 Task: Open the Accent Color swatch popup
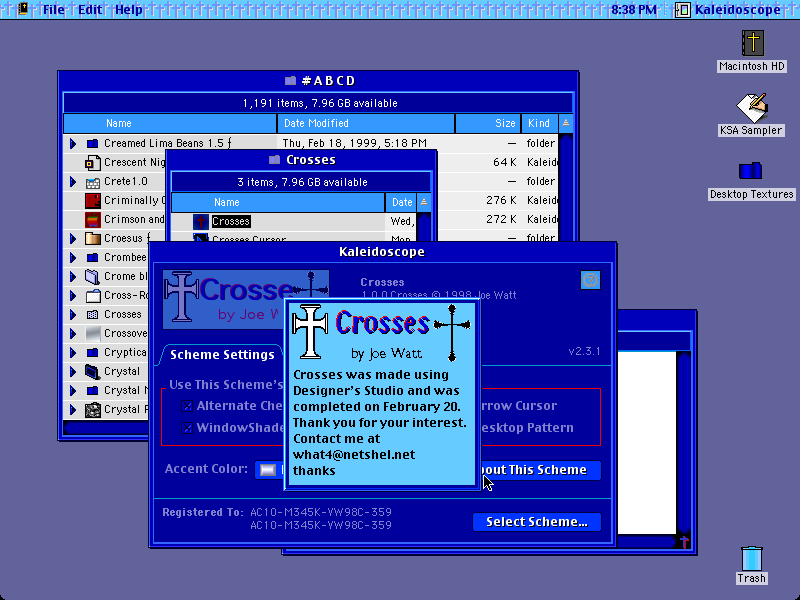(268, 470)
